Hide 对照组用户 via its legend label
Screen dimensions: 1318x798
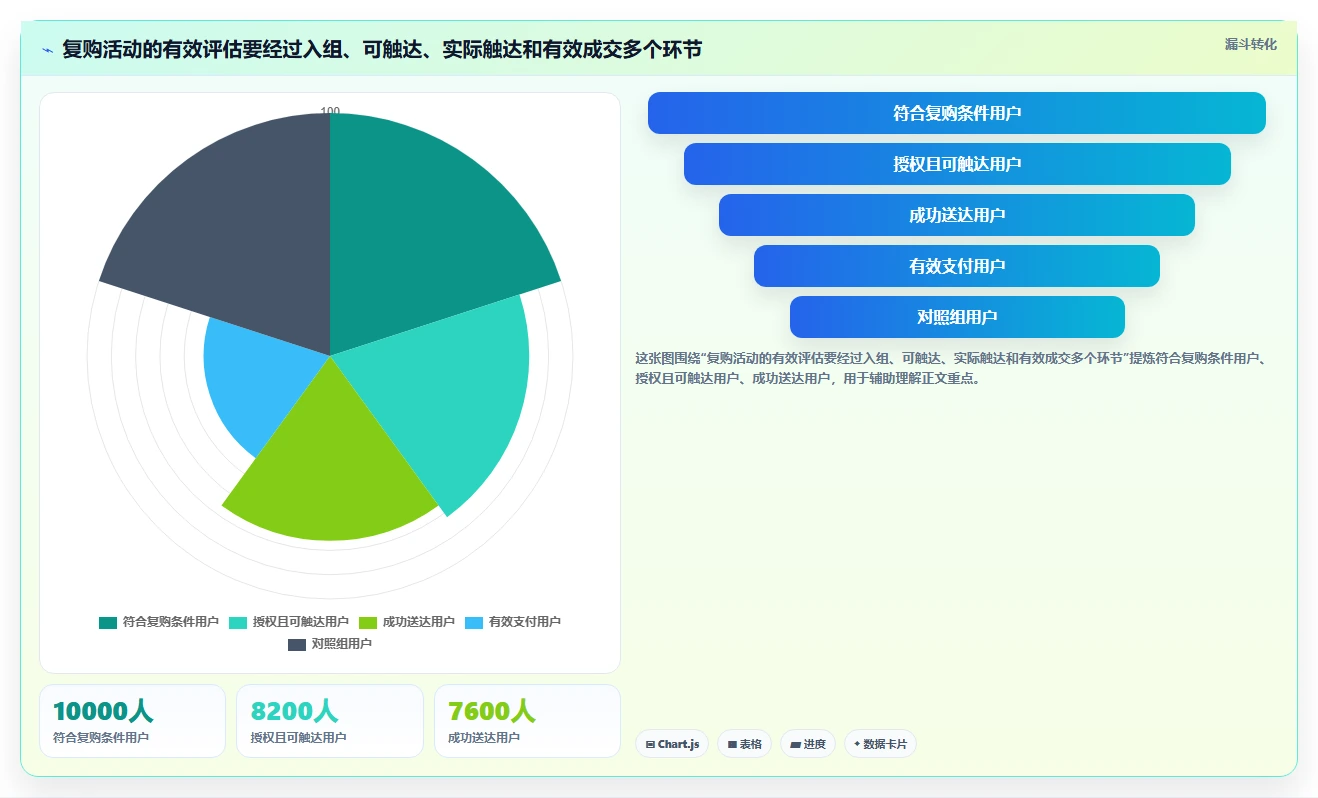(342, 644)
